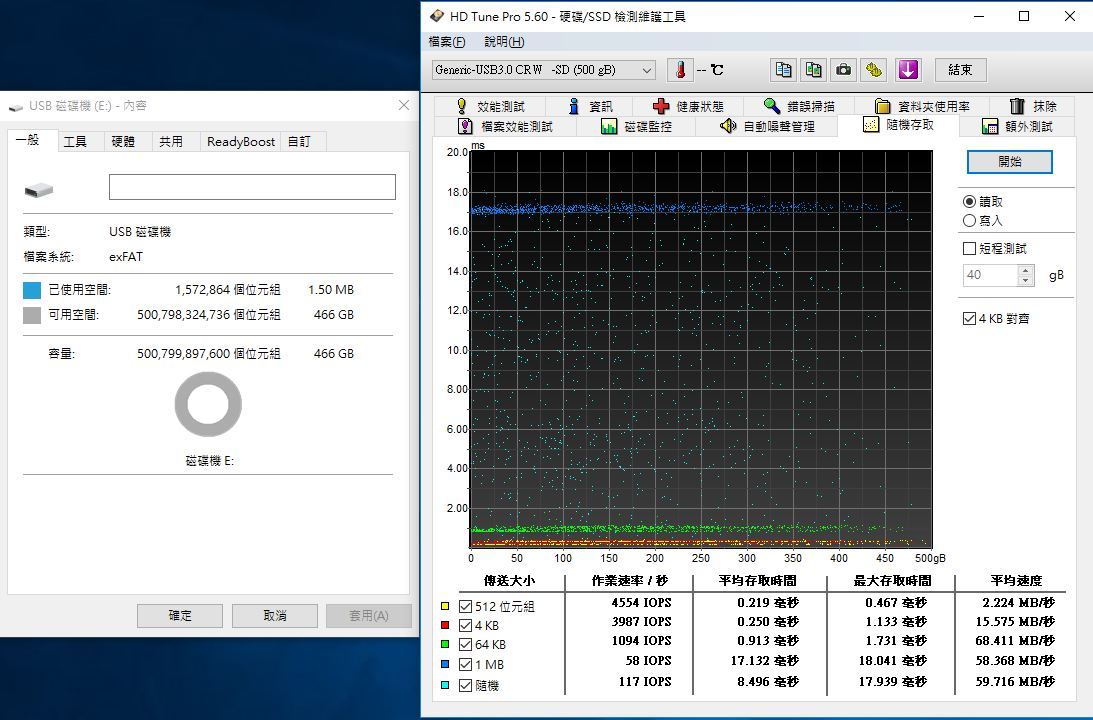This screenshot has width=1093, height=720.
Task: Click the drive name text field
Action: point(252,188)
